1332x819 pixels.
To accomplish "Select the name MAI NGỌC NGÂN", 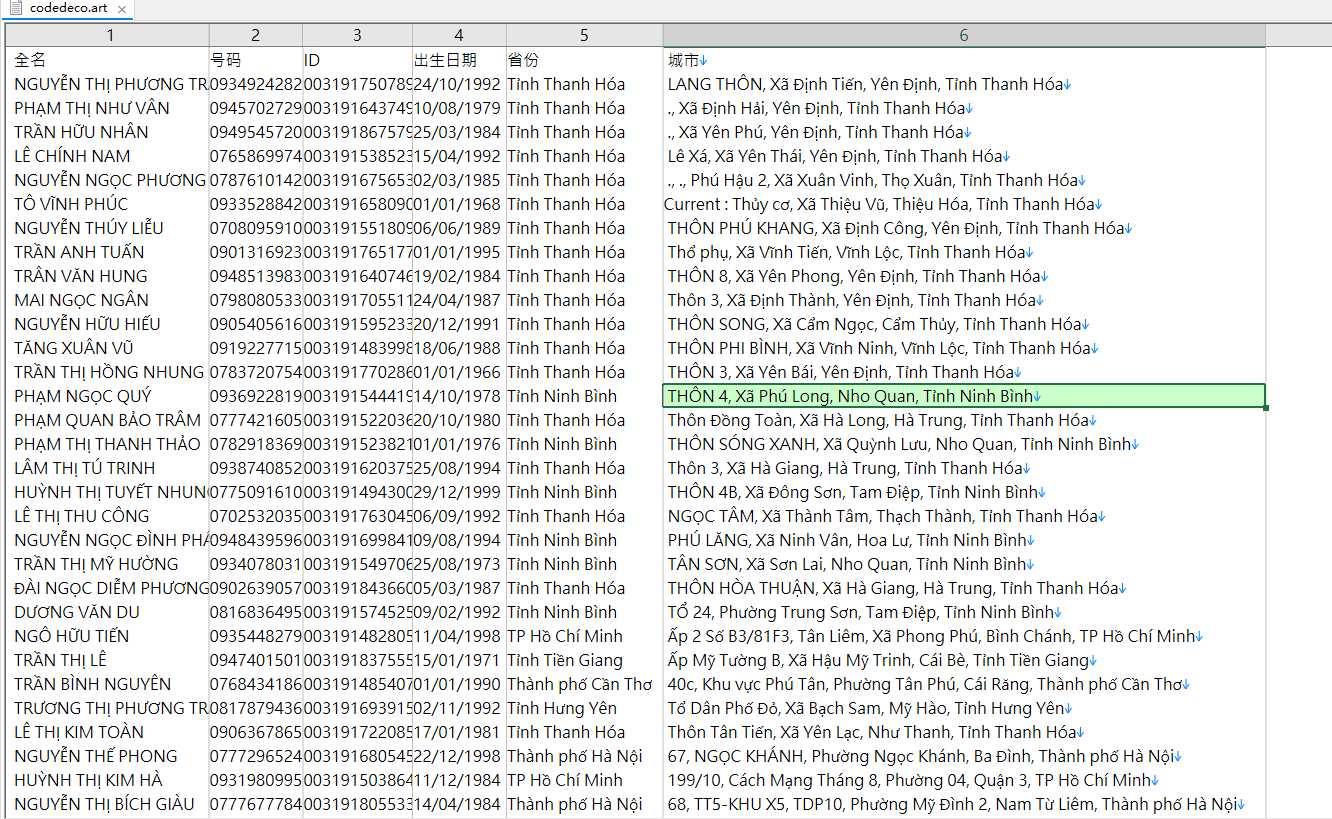I will point(81,300).
